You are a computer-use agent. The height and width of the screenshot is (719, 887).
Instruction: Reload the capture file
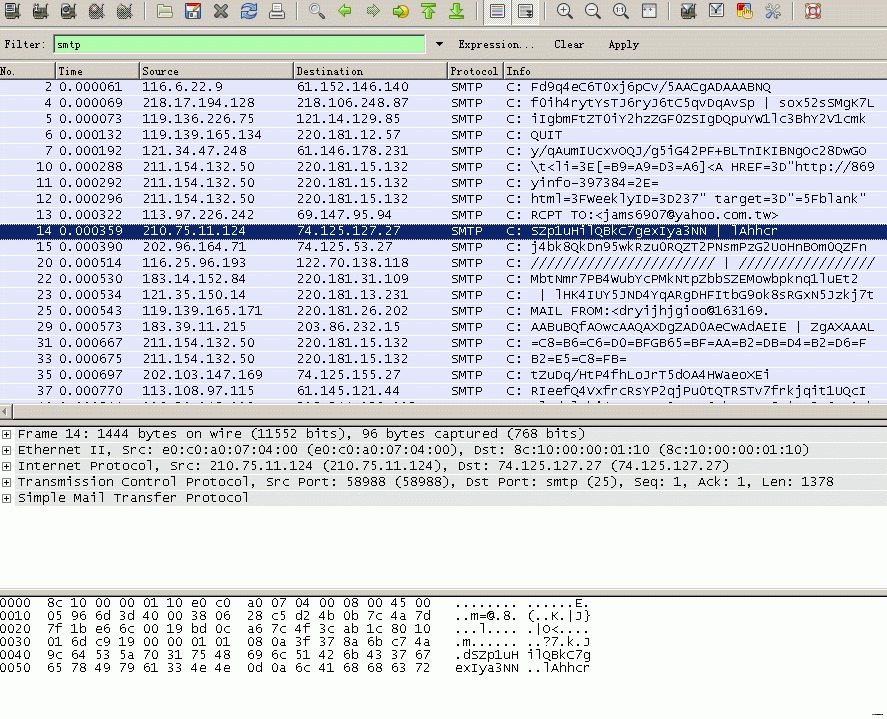pyautogui.click(x=249, y=12)
